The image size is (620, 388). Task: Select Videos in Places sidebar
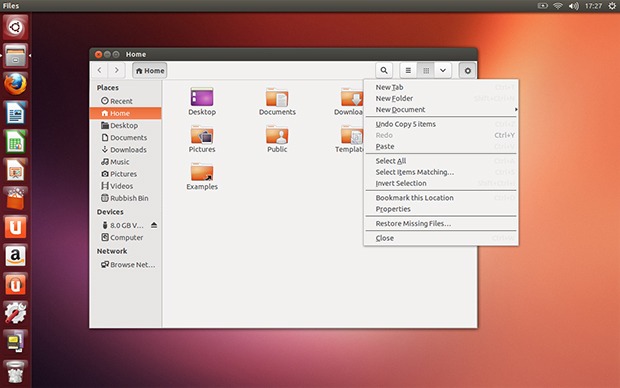[x=125, y=186]
